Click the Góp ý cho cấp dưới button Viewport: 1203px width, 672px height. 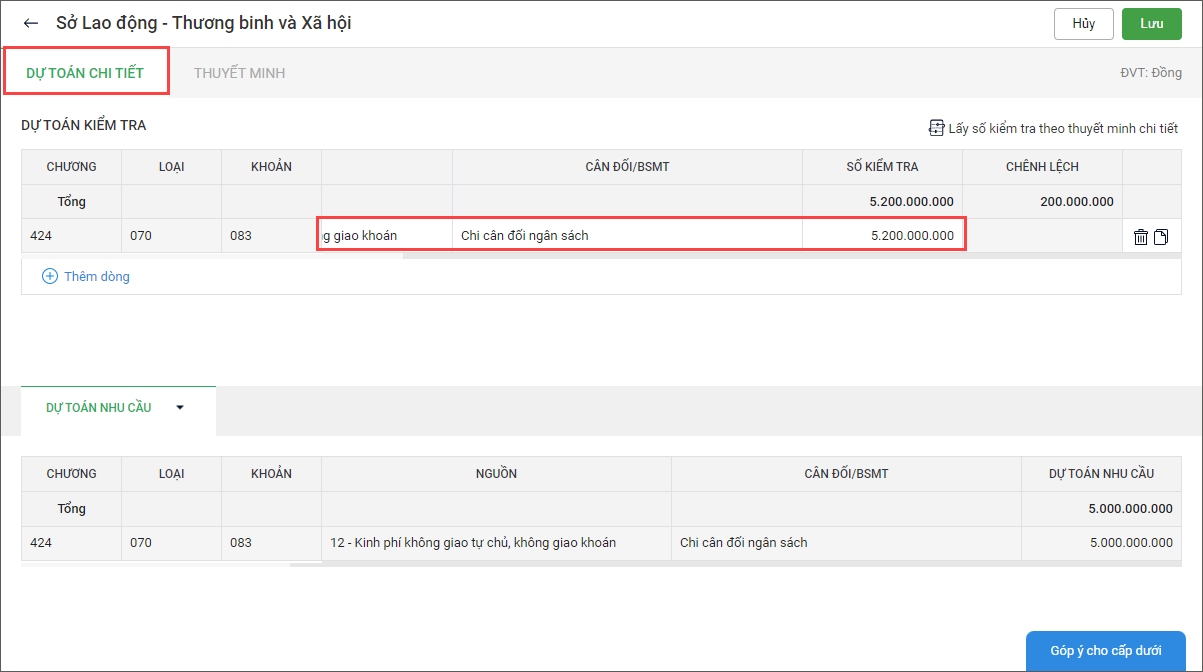click(x=1105, y=650)
